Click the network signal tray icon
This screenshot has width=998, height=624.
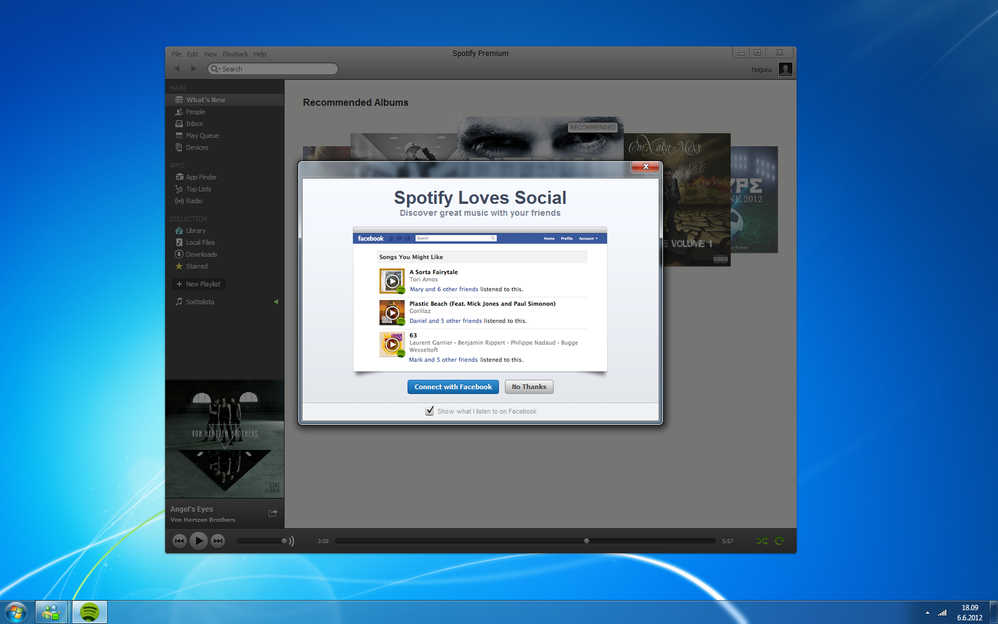pos(942,613)
